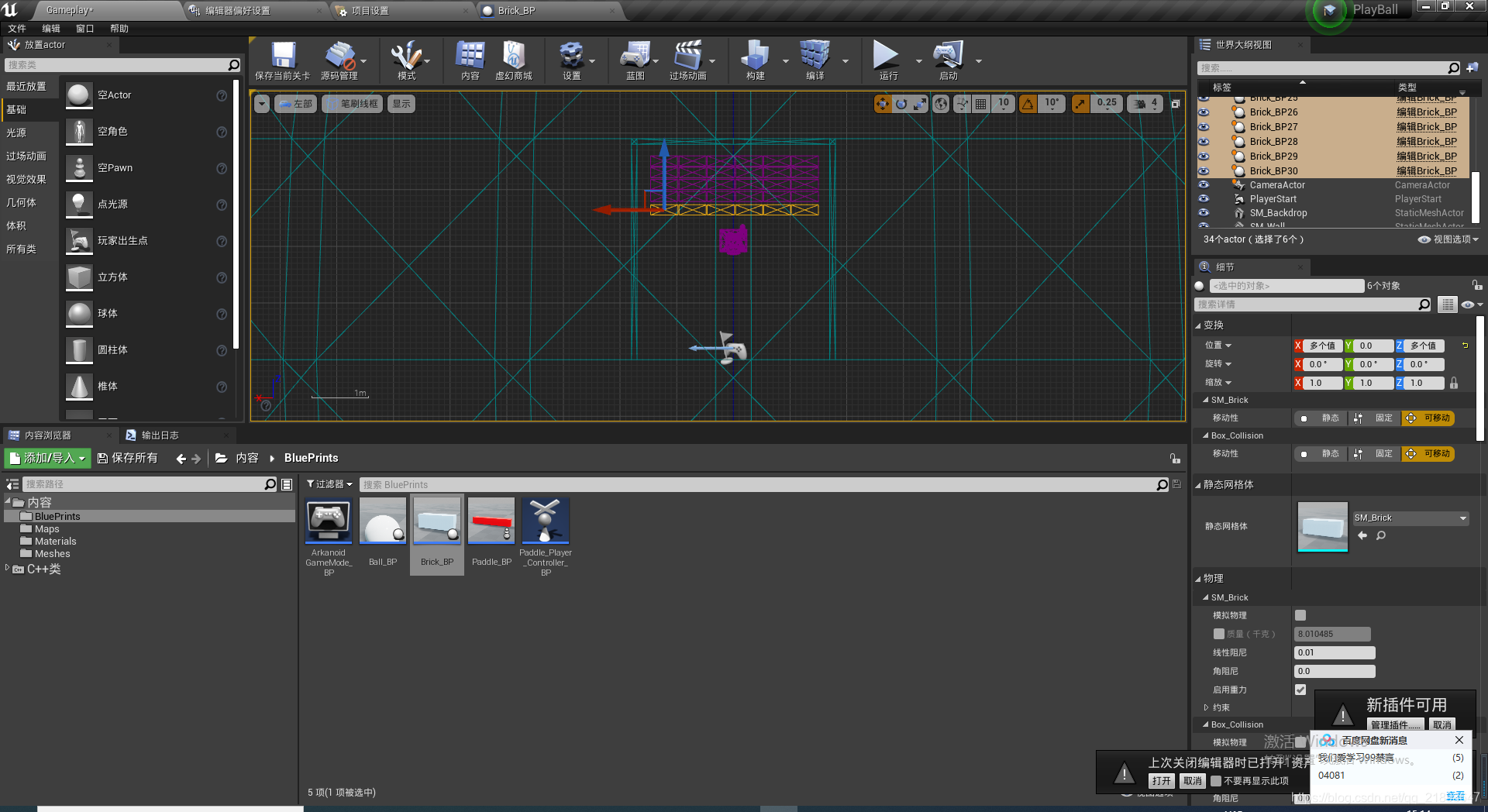Image resolution: width=1488 pixels, height=812 pixels.
Task: Open the SM_Brick static mesh dropdown
Action: tap(1410, 518)
